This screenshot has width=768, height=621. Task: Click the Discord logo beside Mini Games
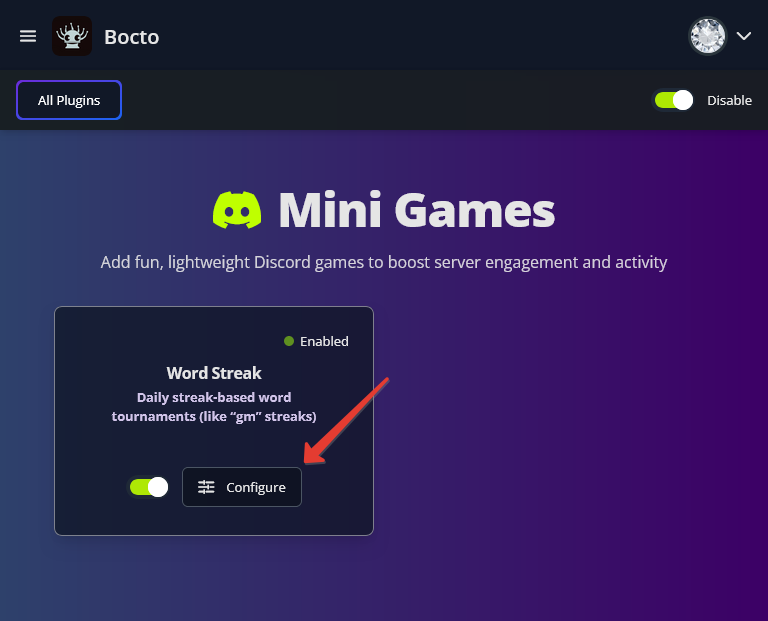[237, 211]
